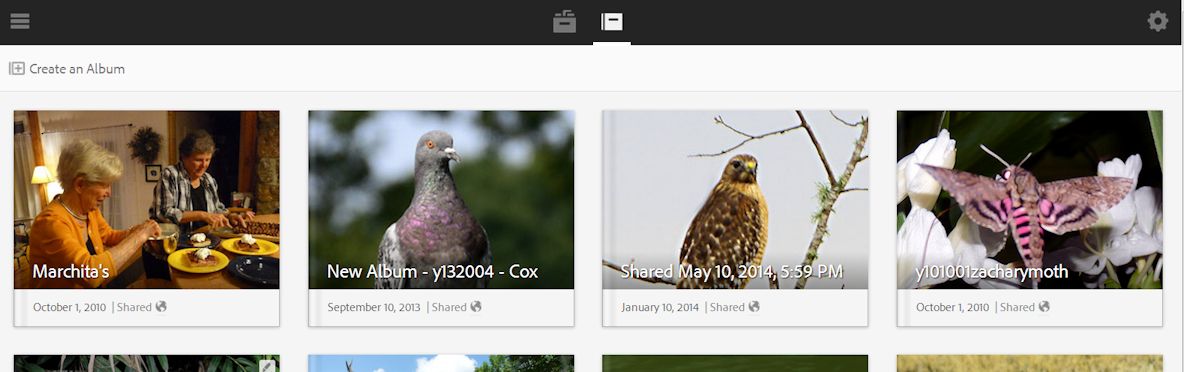Click the date September 10, 2013
Image resolution: width=1184 pixels, height=372 pixels.
[x=375, y=307]
